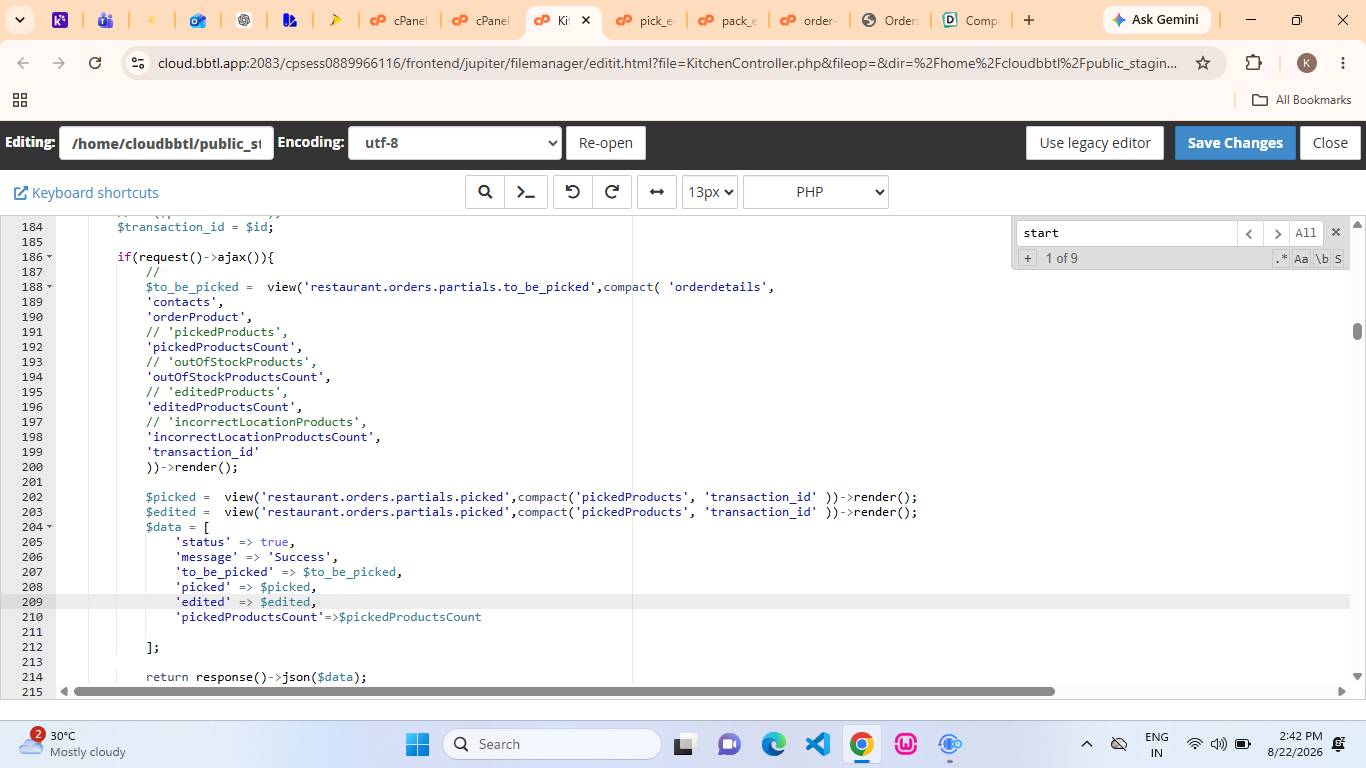Viewport: 1366px width, 768px height.
Task: Toggle case sensitive Aa search option
Action: (x=1301, y=259)
